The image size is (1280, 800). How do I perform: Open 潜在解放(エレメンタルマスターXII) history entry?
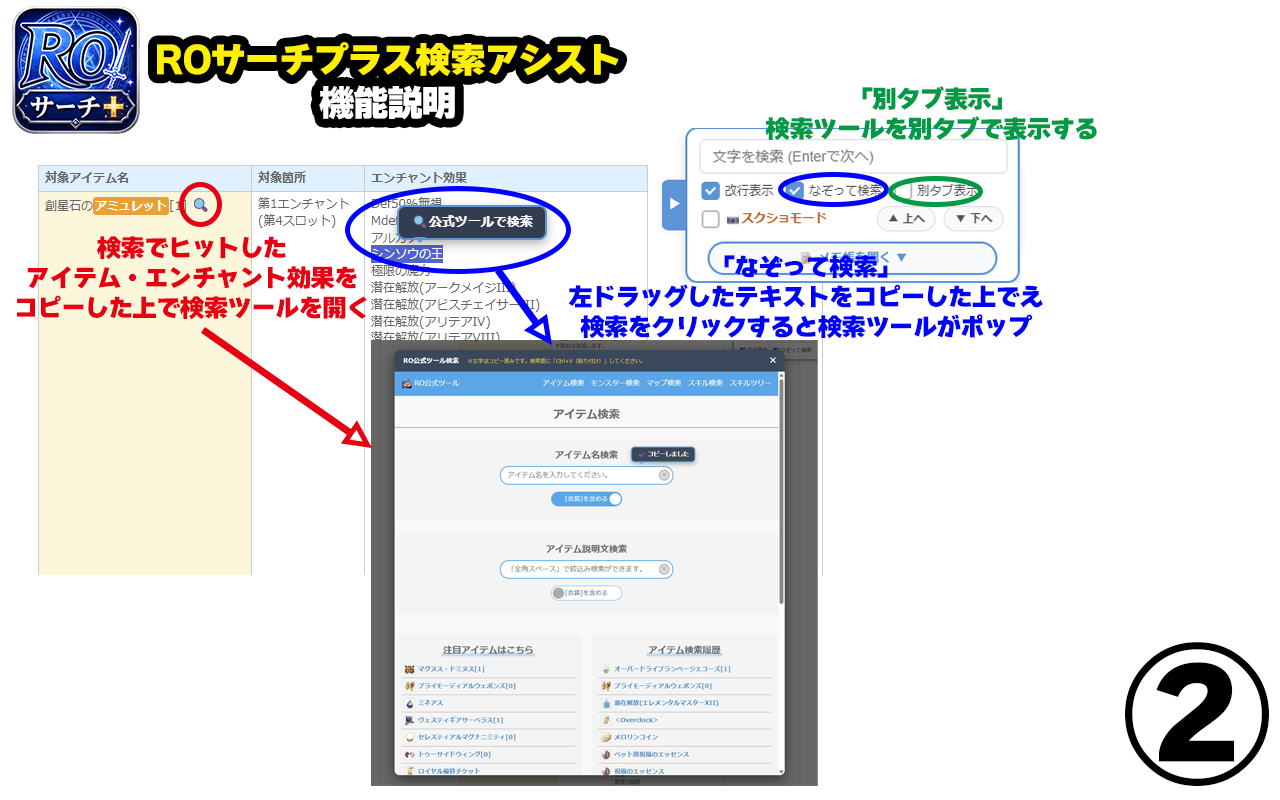click(x=666, y=703)
